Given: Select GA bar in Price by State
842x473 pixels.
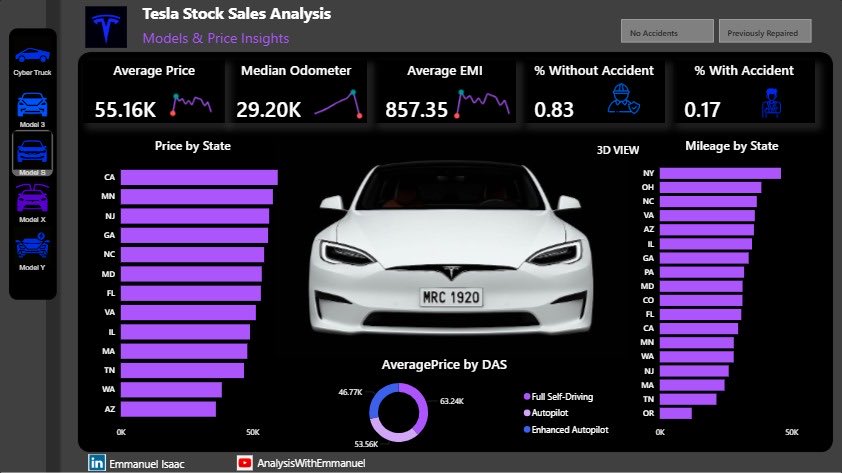Looking at the screenshot, I should pyautogui.click(x=194, y=235).
